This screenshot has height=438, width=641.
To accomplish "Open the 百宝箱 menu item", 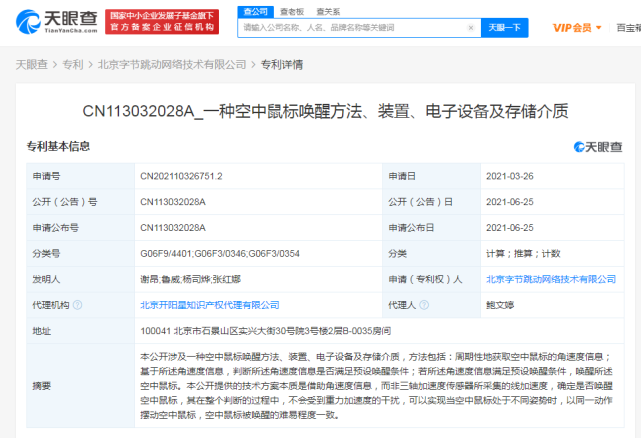I will click(628, 28).
